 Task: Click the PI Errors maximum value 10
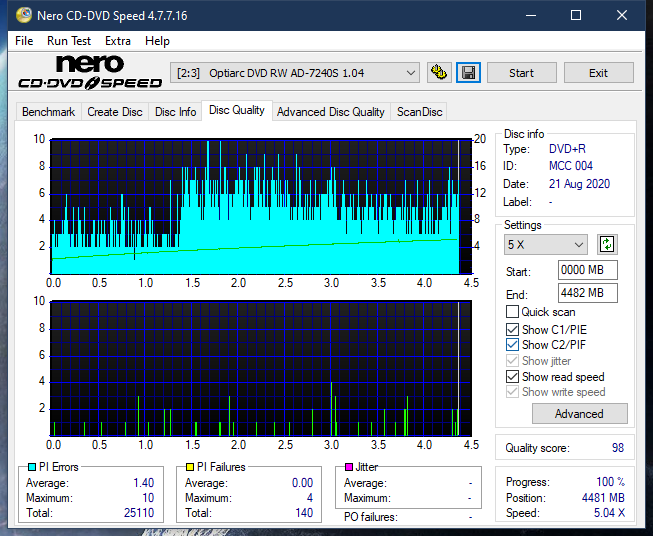pos(148,498)
